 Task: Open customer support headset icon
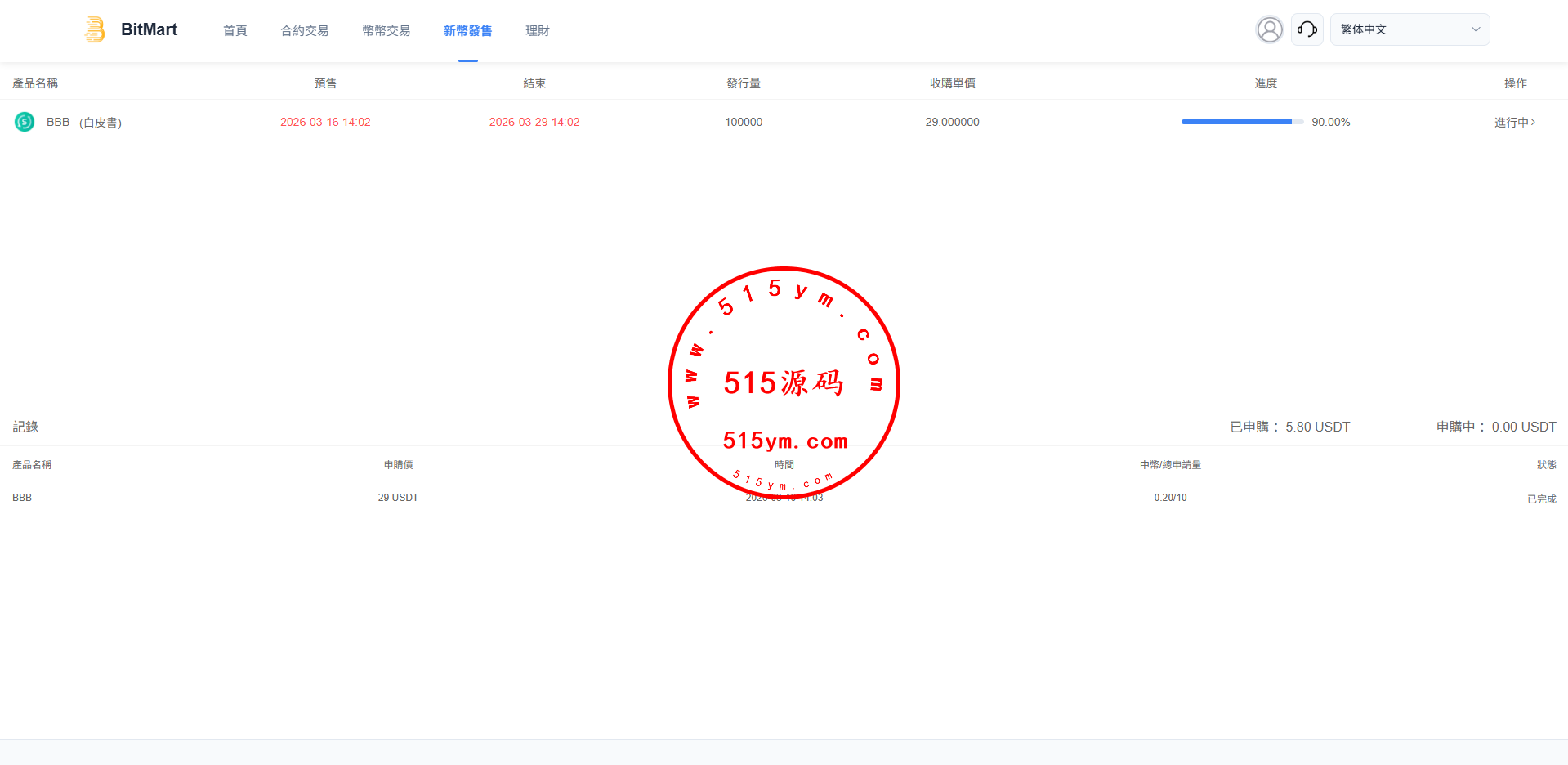[1307, 29]
